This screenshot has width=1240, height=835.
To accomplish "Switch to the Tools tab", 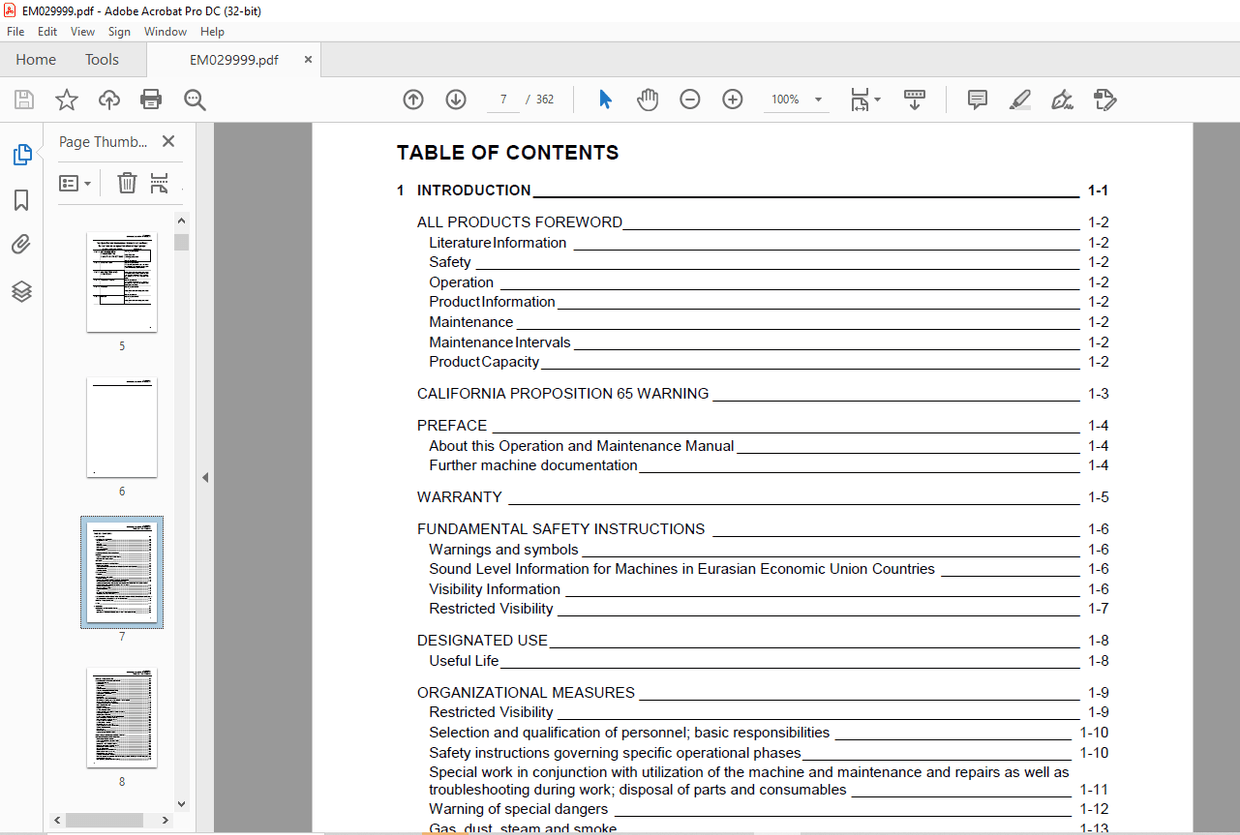I will click(x=101, y=60).
